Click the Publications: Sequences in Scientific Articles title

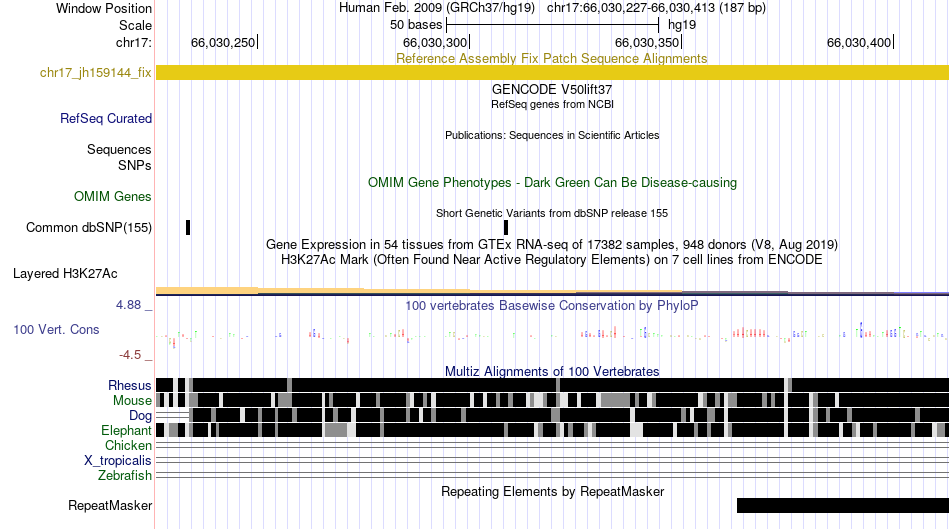552,136
